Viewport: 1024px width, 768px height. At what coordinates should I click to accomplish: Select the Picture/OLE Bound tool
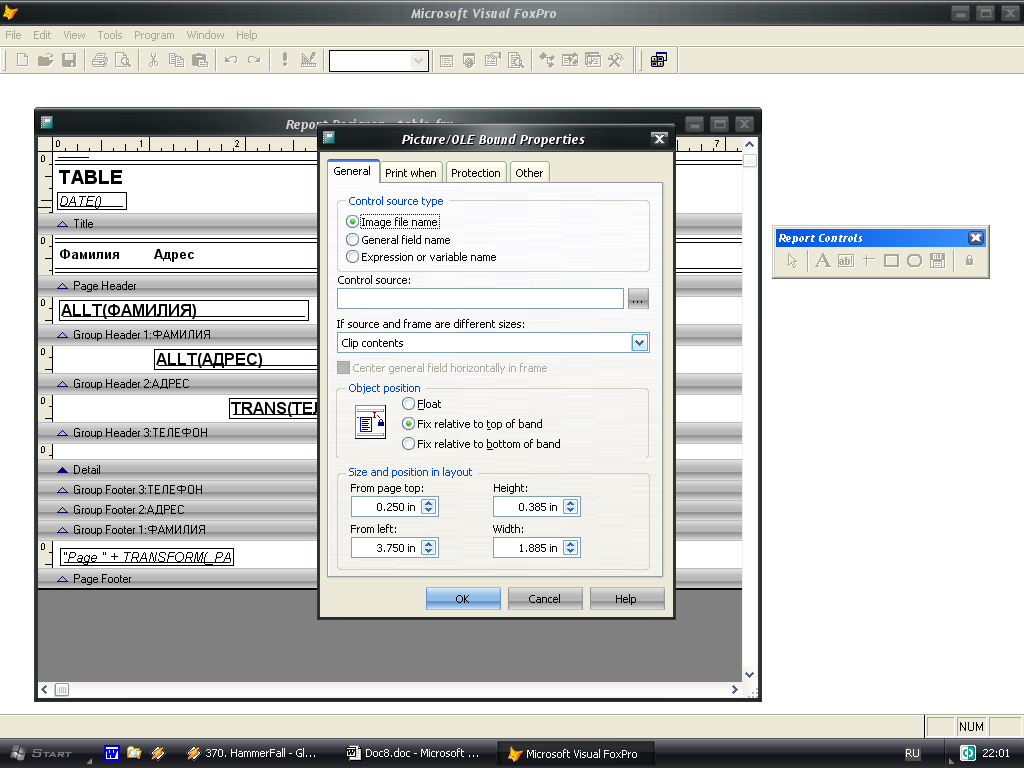[937, 261]
